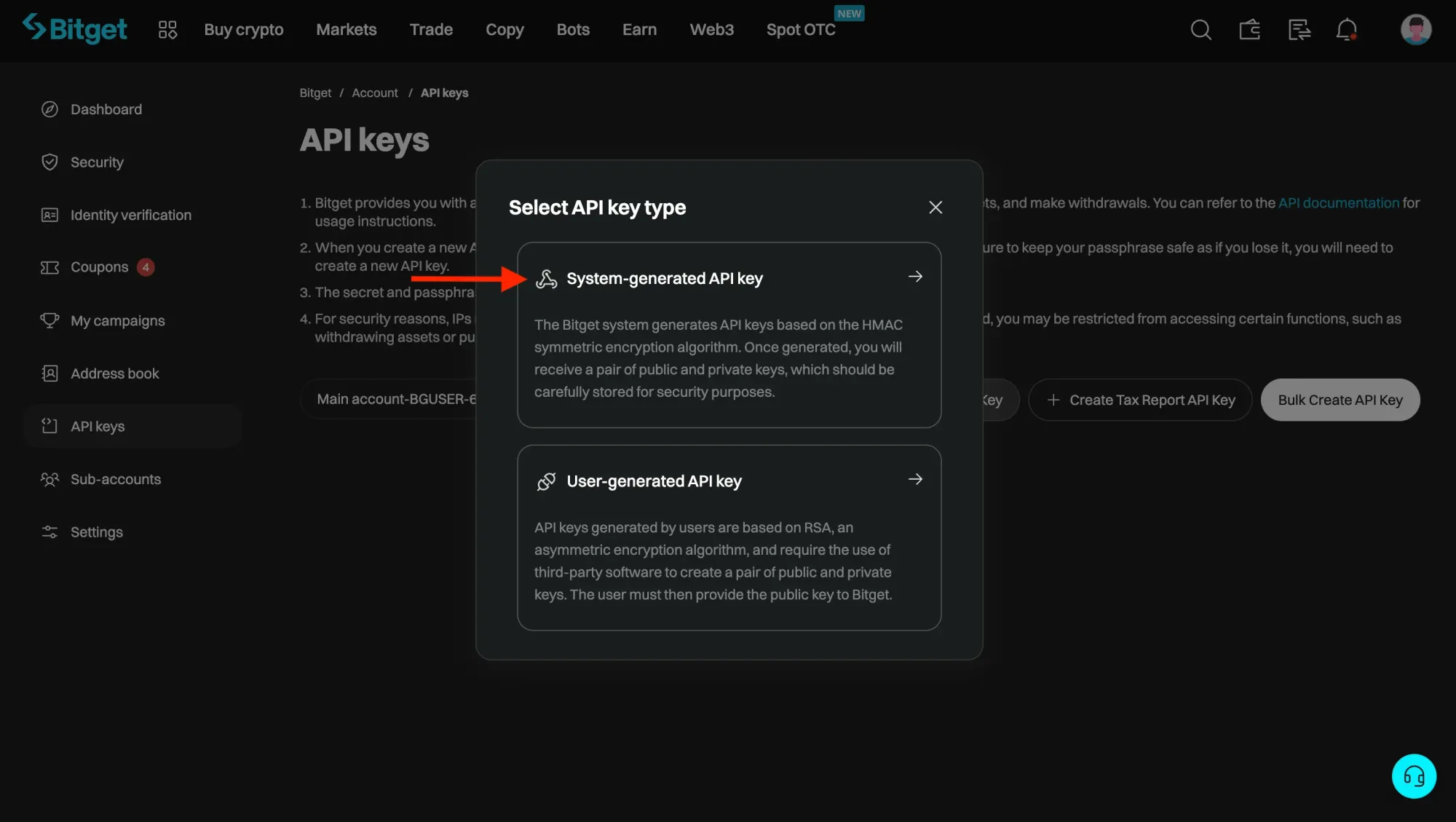Click the Settings sliders icon
The width and height of the screenshot is (1456, 822).
click(x=50, y=532)
